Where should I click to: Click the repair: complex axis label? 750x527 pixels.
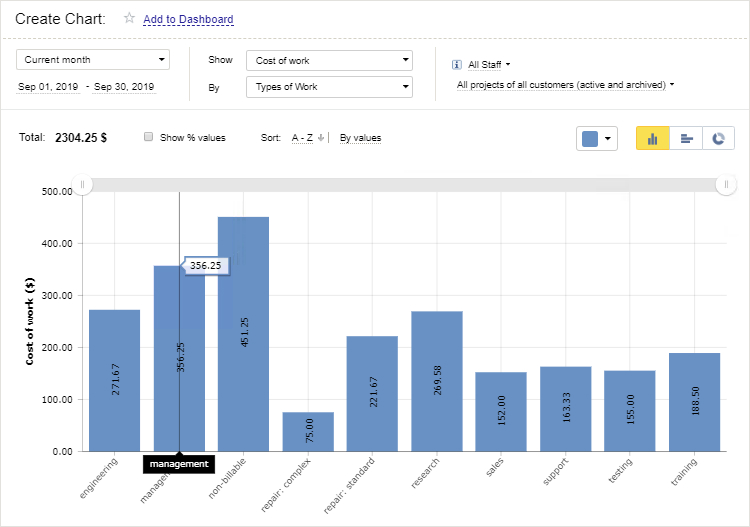tap(286, 485)
